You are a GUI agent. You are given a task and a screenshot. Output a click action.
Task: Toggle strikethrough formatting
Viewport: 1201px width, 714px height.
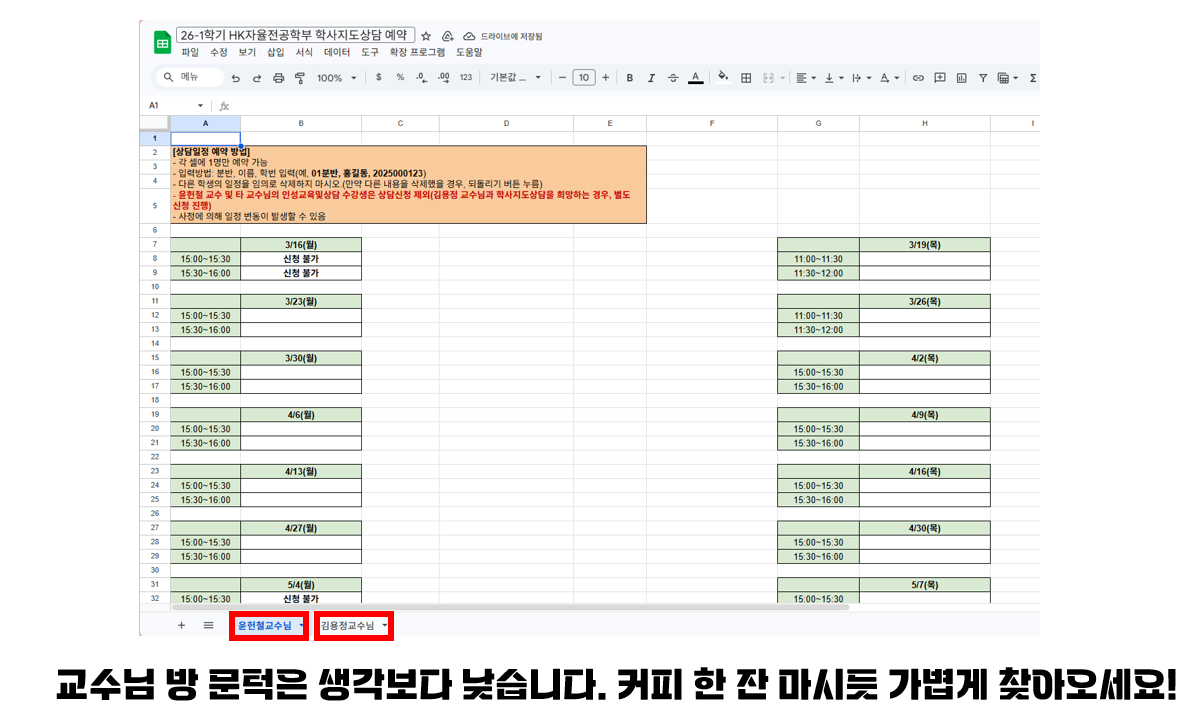tap(673, 78)
